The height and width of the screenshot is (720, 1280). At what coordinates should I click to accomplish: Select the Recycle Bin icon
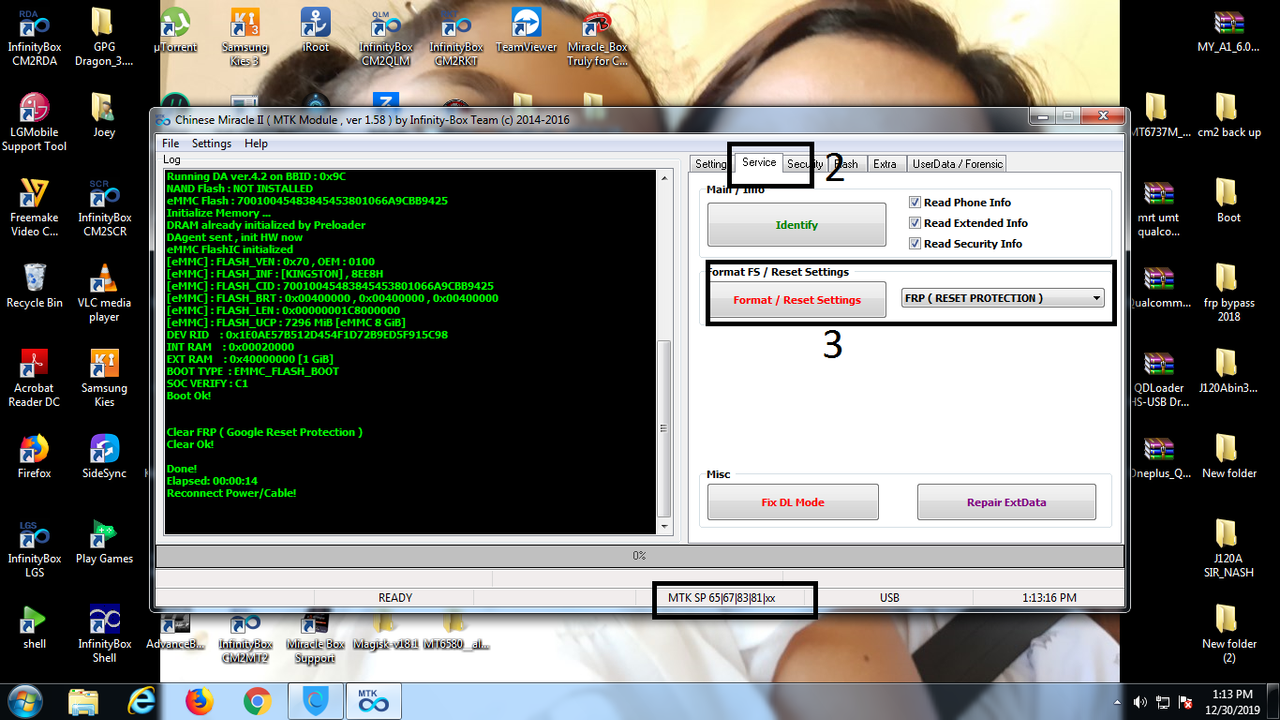point(34,286)
